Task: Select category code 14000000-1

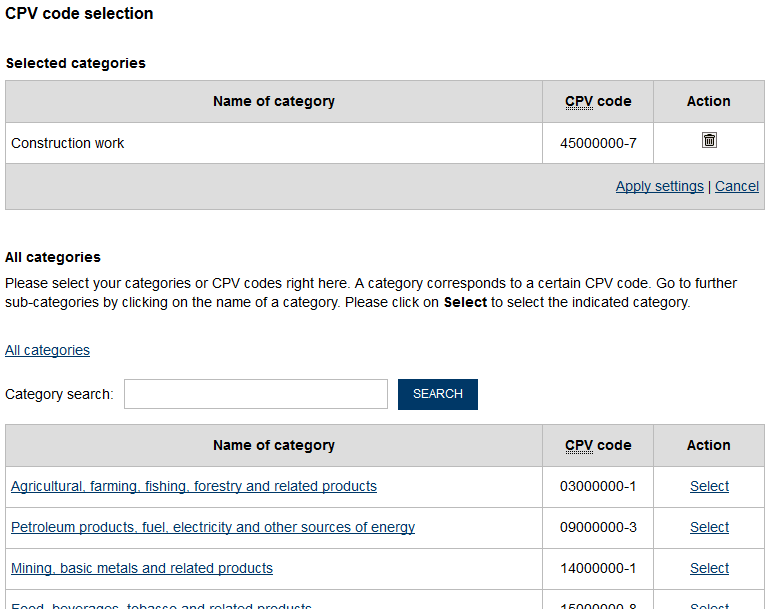Action: point(709,568)
